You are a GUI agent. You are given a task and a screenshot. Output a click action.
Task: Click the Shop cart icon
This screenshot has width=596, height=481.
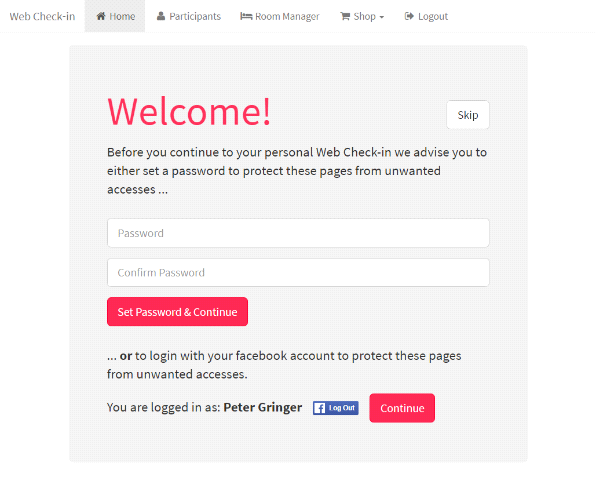click(x=345, y=16)
